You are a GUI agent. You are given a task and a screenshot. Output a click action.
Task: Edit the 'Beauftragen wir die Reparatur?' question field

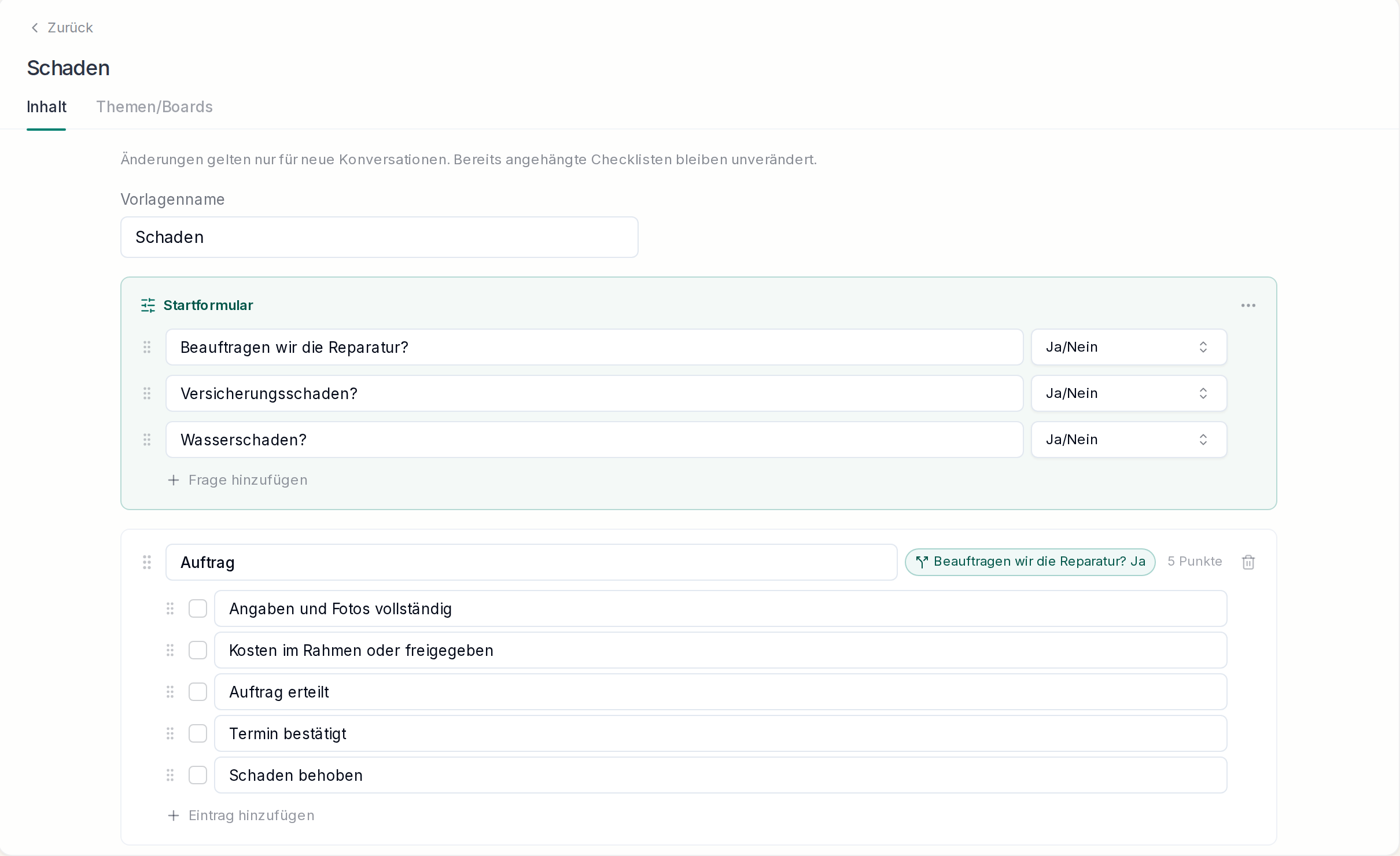595,347
